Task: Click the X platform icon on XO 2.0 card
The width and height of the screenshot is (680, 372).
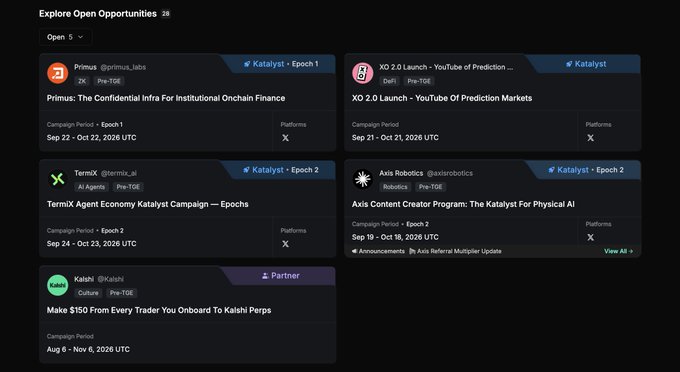Action: [590, 138]
